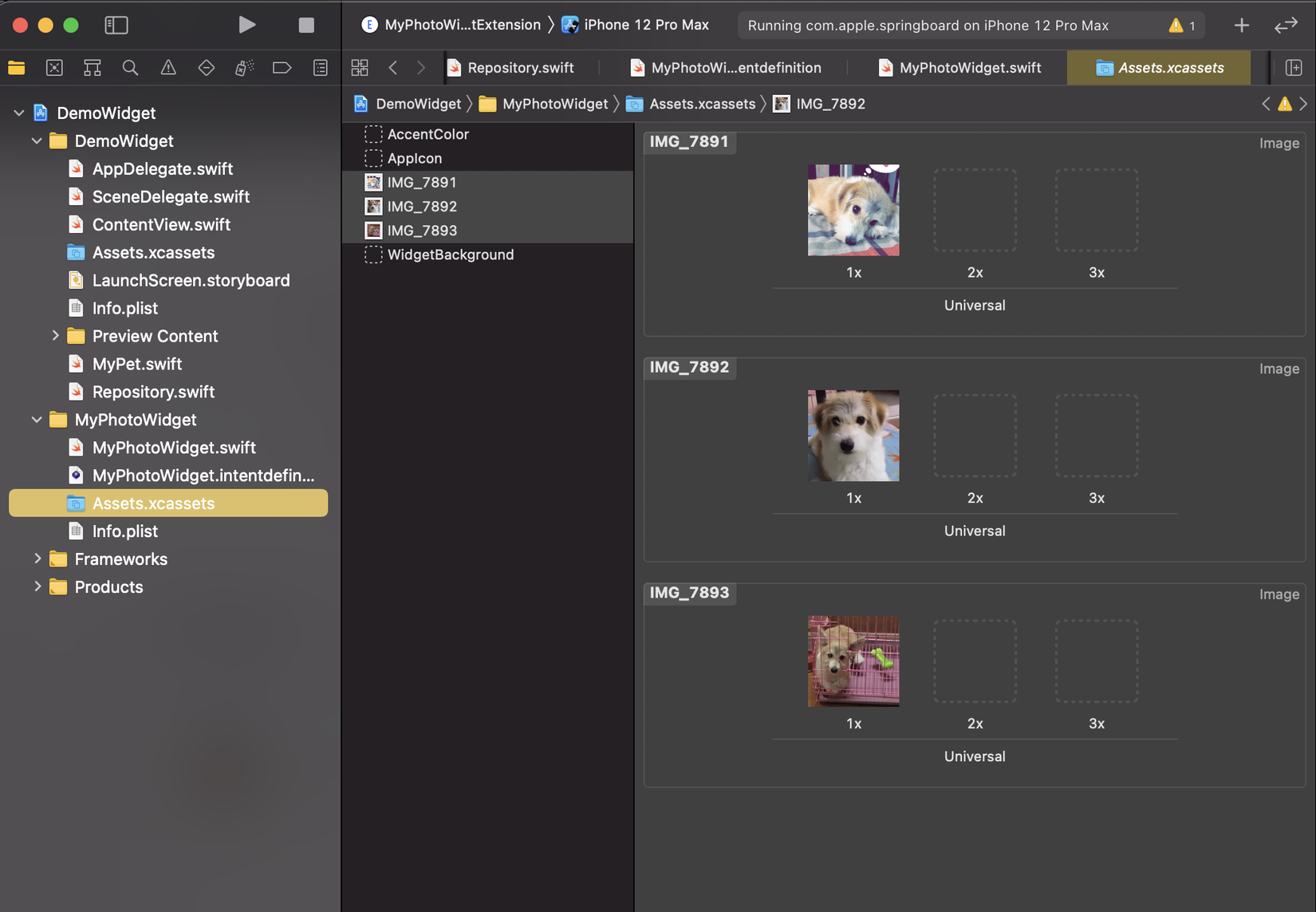
Task: Switch to the Repository.swift tab
Action: [x=510, y=68]
